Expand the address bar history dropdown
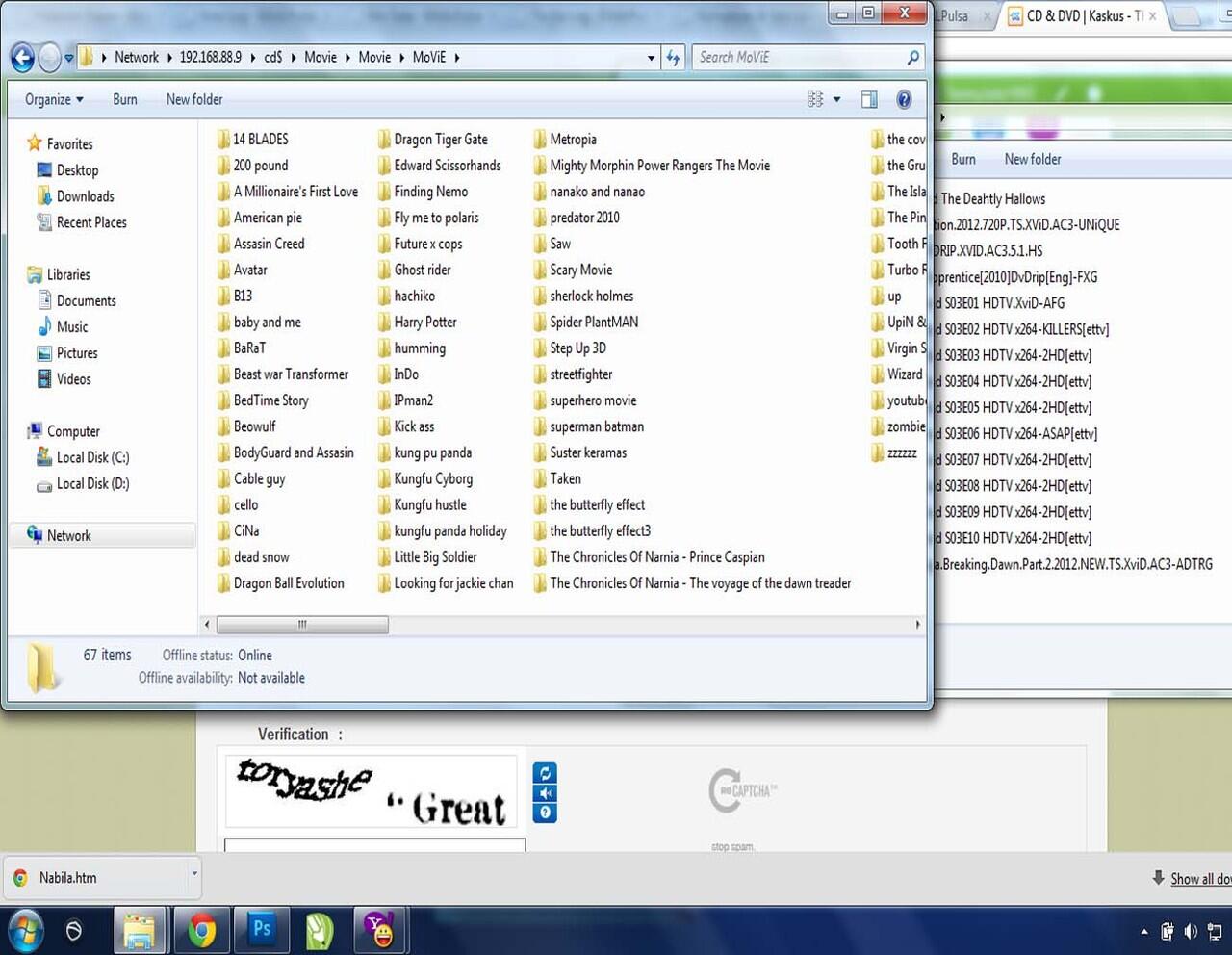Viewport: 1232px width, 955px height. click(652, 58)
